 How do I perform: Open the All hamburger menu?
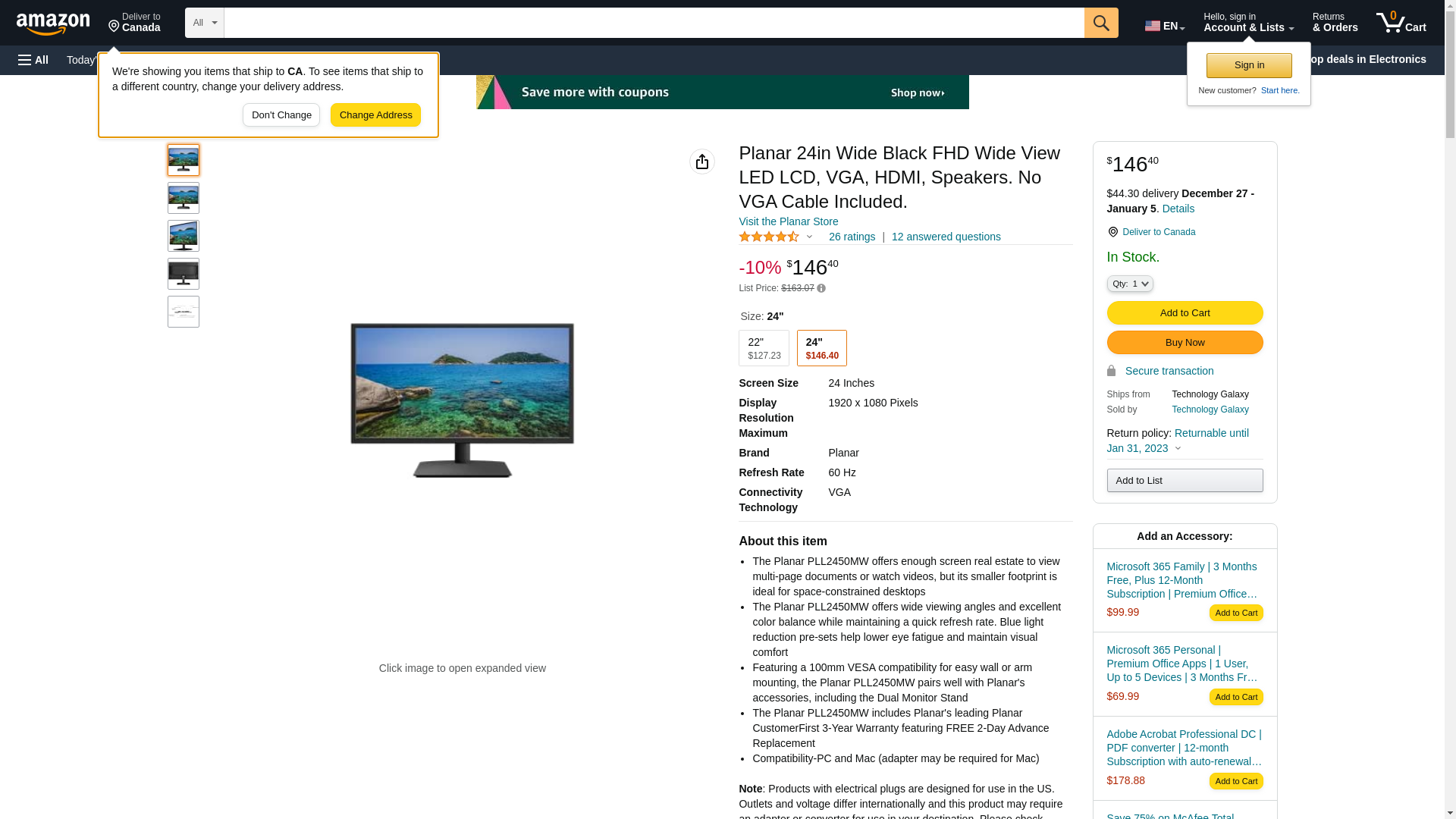tap(33, 60)
